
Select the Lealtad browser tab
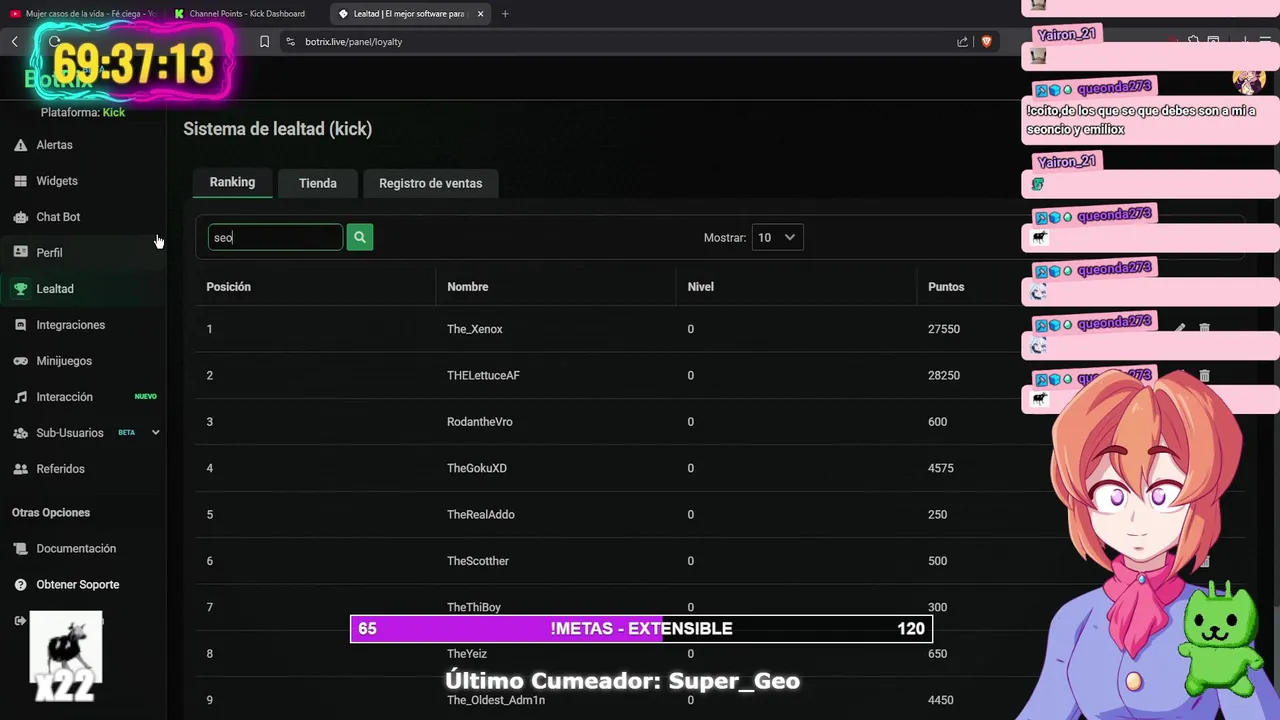(409, 14)
